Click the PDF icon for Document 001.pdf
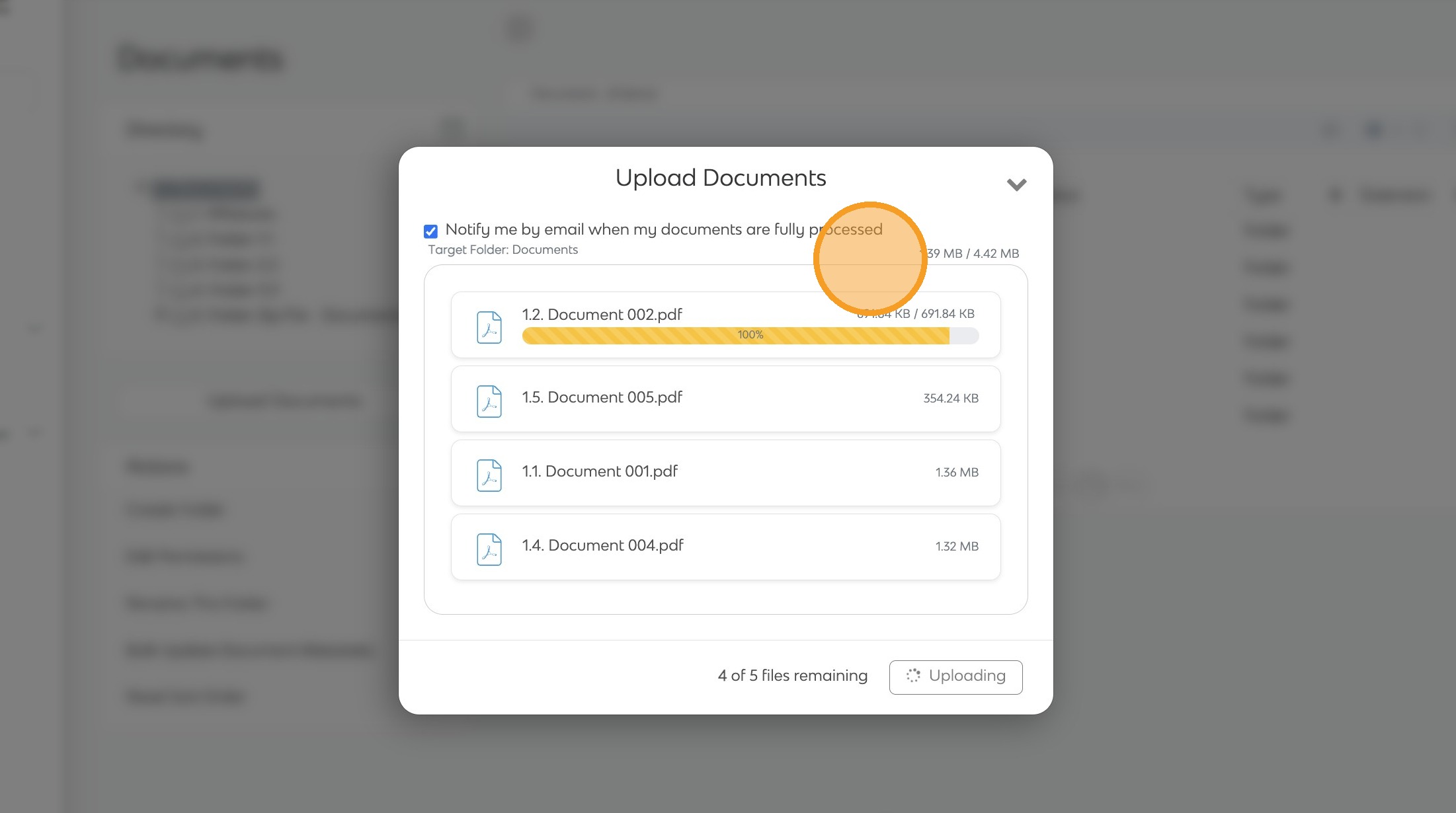The width and height of the screenshot is (1456, 813). 489,475
